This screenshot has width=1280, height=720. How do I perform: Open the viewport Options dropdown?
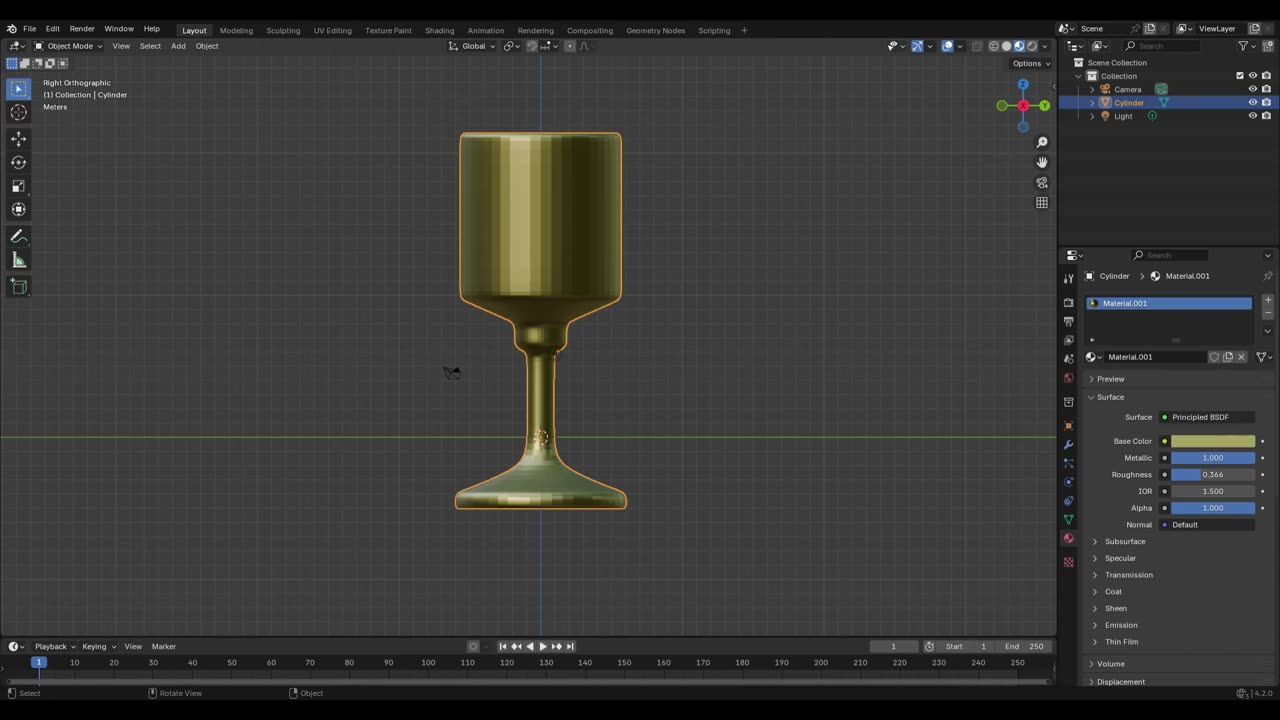[x=1031, y=63]
